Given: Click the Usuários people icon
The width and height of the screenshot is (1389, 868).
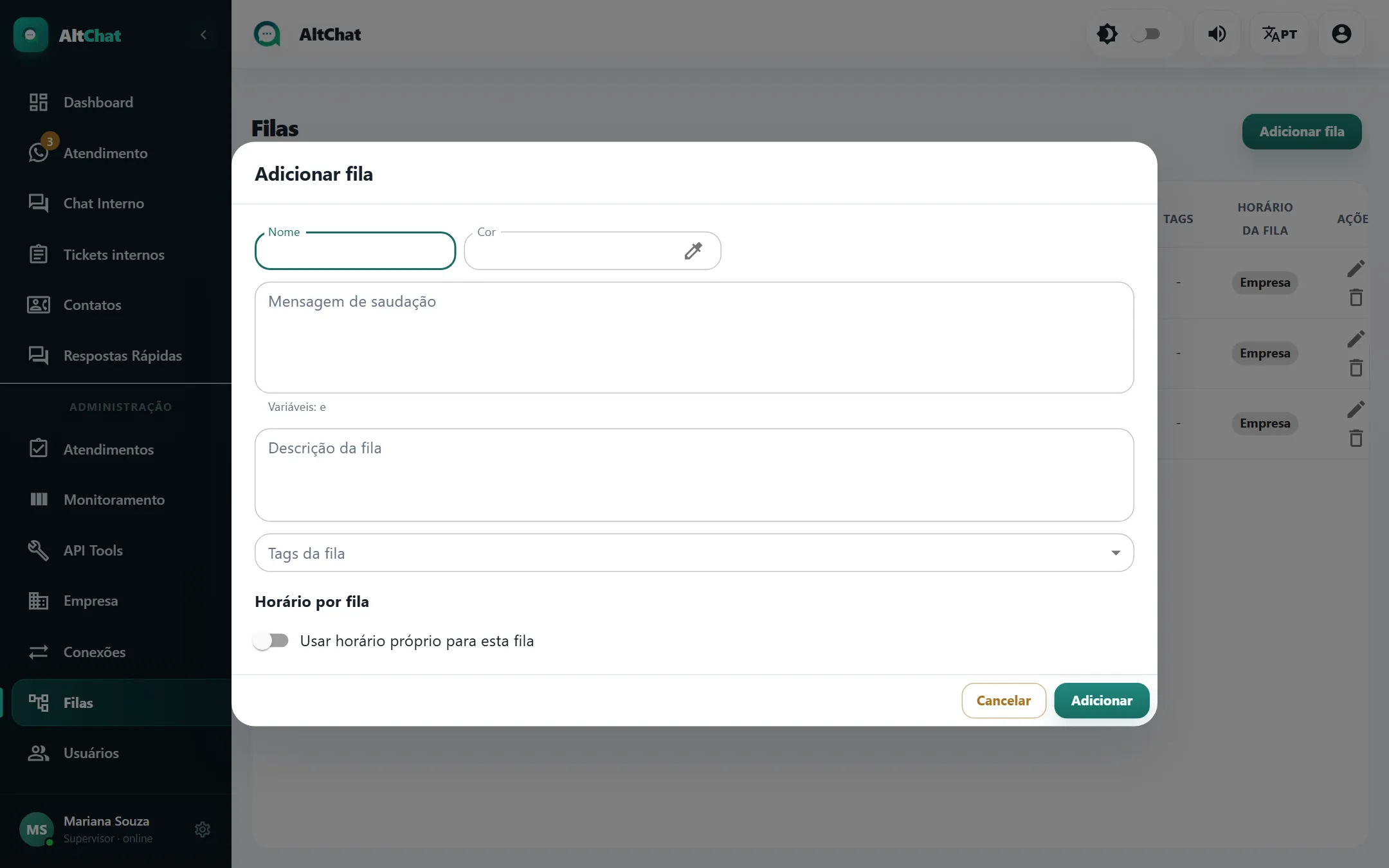Looking at the screenshot, I should pos(39,753).
